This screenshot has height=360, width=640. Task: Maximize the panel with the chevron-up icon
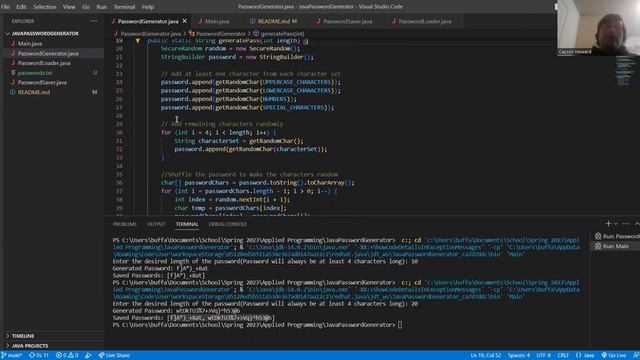coord(637,224)
